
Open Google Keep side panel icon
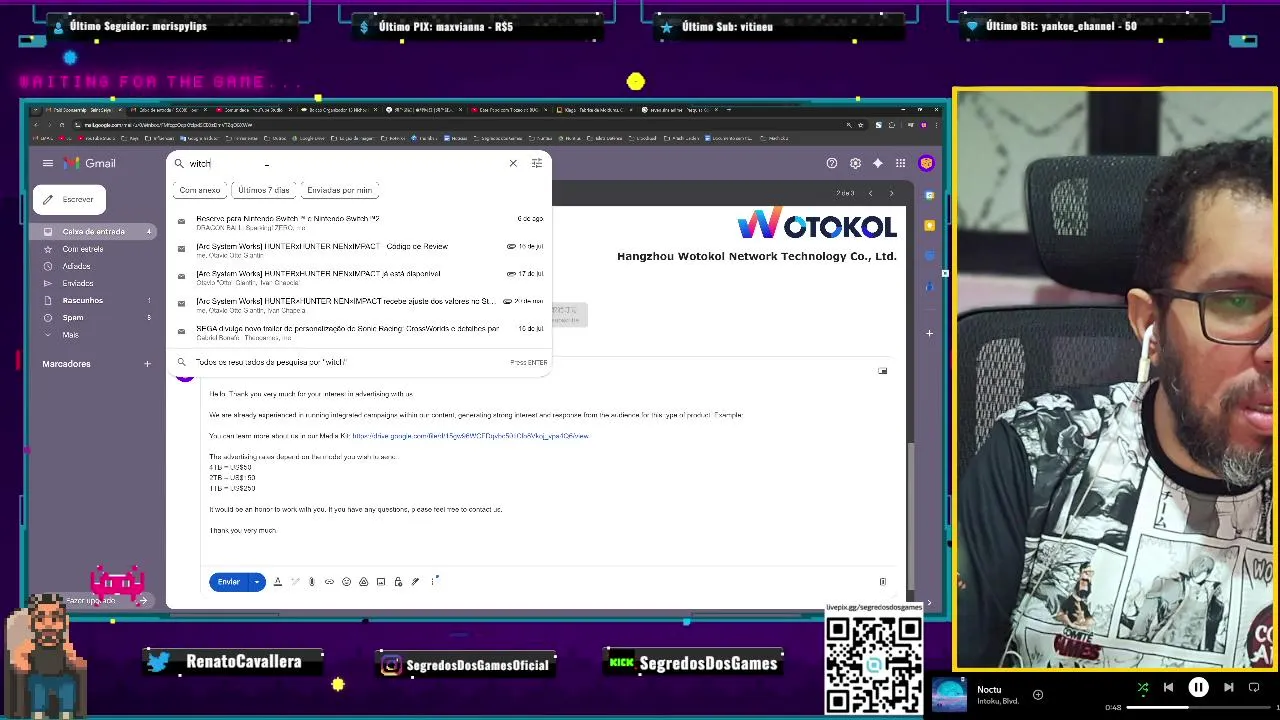click(x=929, y=226)
